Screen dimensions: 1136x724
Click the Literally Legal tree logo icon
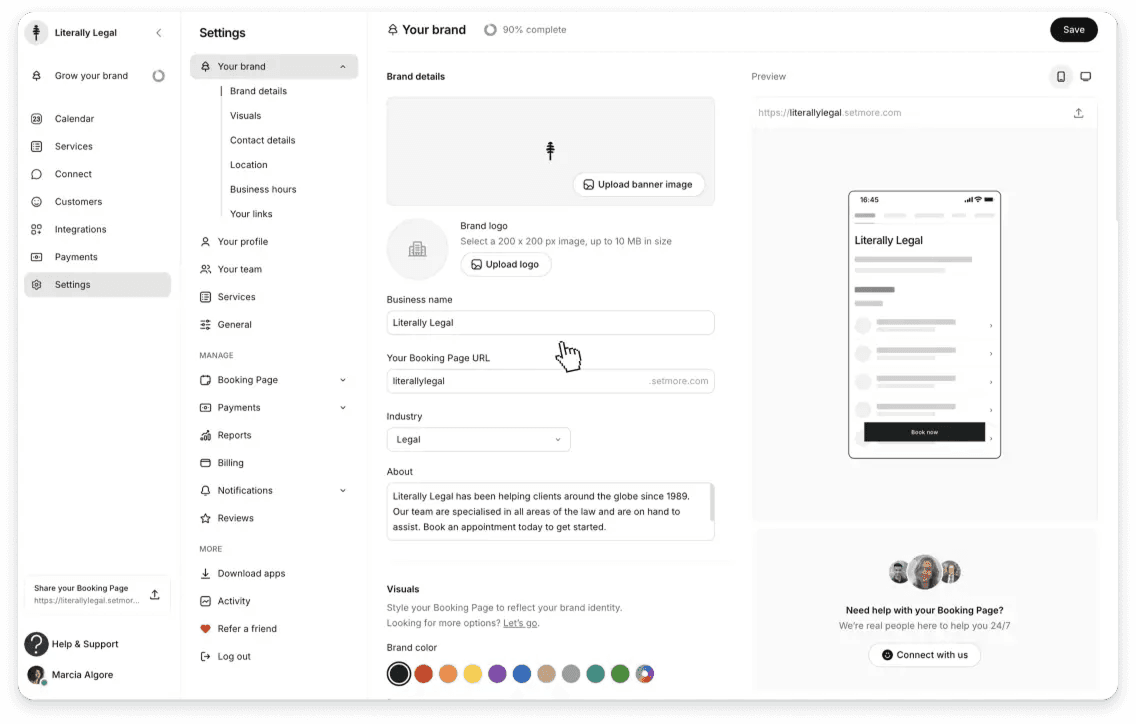point(36,33)
